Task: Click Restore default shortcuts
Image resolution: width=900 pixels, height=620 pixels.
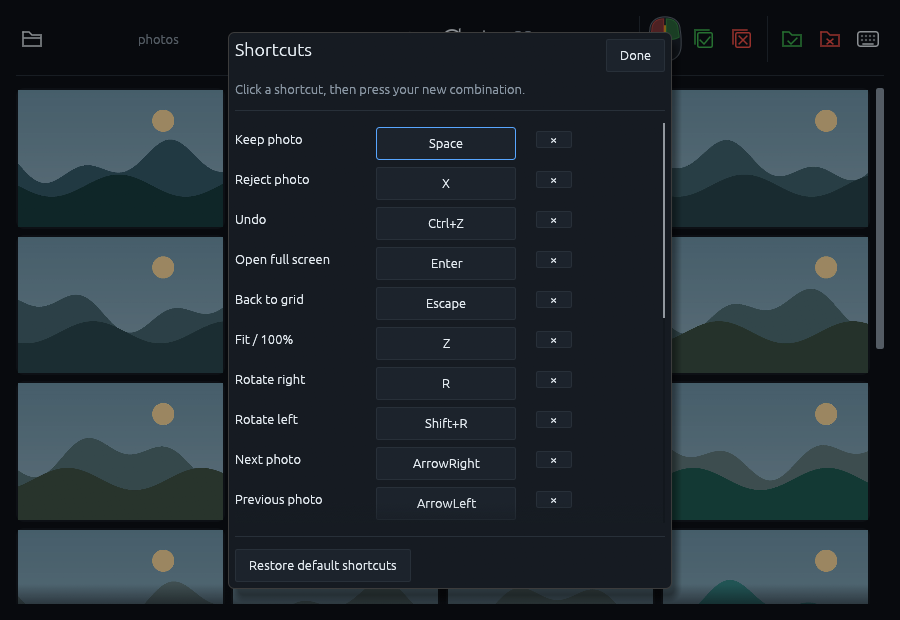Action: [x=323, y=565]
